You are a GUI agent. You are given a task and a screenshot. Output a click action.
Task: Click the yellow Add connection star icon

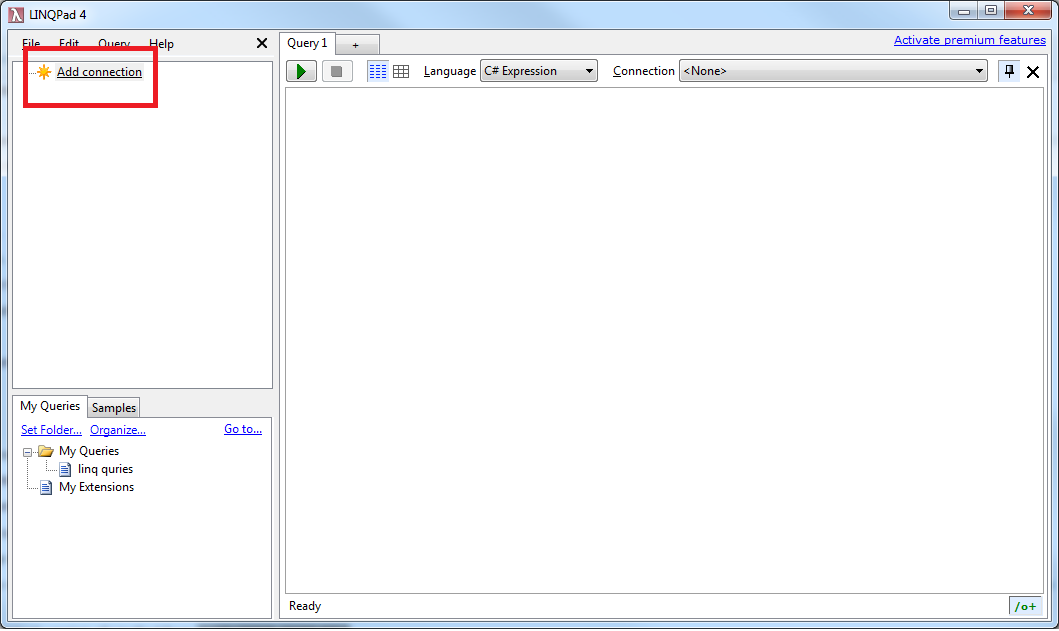coord(44,72)
